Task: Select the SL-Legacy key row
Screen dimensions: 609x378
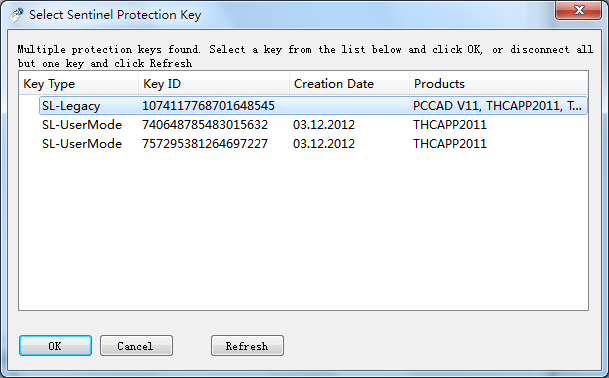Action: click(x=313, y=106)
